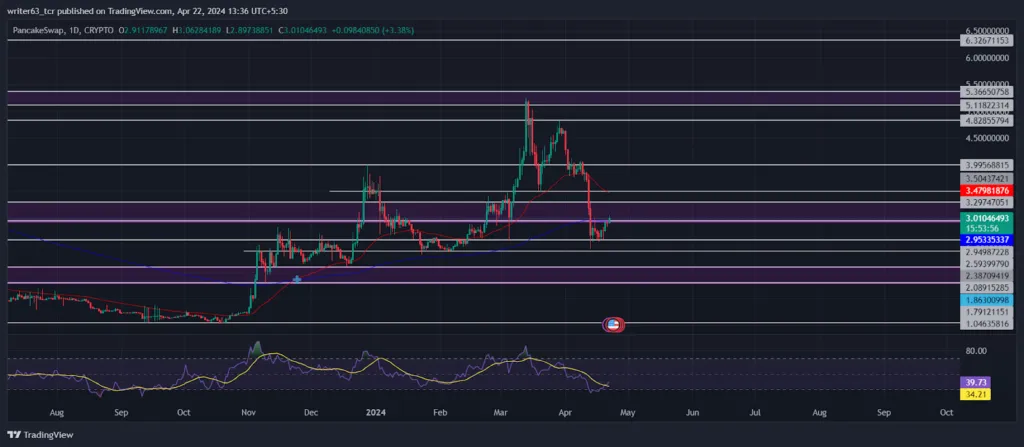The image size is (1024, 447).
Task: Click the light blue 1.86300998 label
Action: click(985, 299)
